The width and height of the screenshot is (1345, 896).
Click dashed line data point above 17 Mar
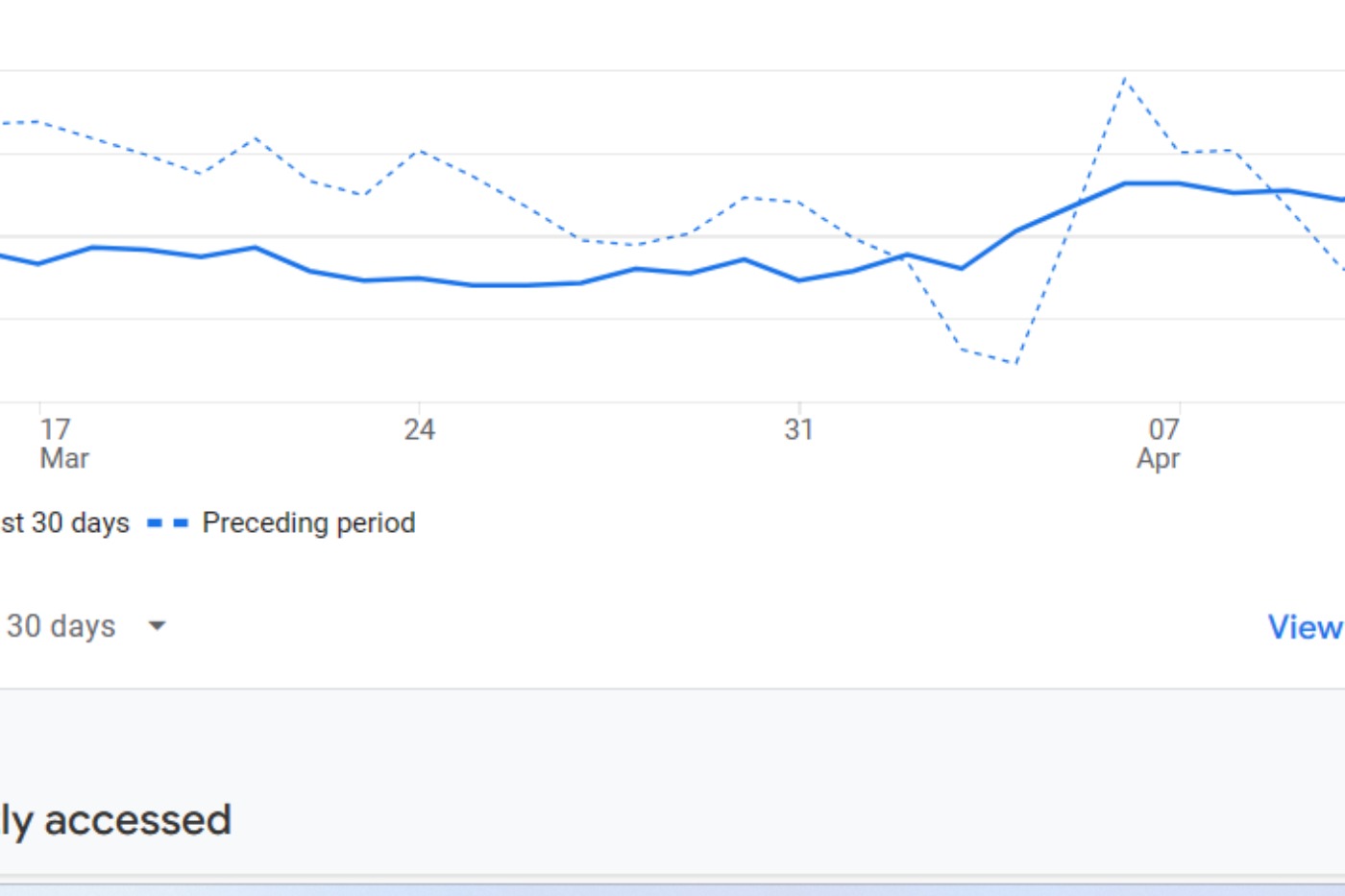pyautogui.click(x=38, y=122)
